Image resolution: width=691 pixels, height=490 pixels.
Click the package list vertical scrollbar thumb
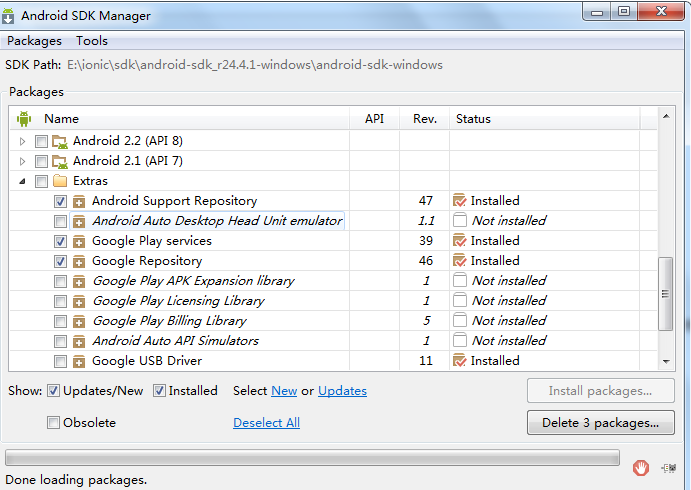(x=665, y=294)
